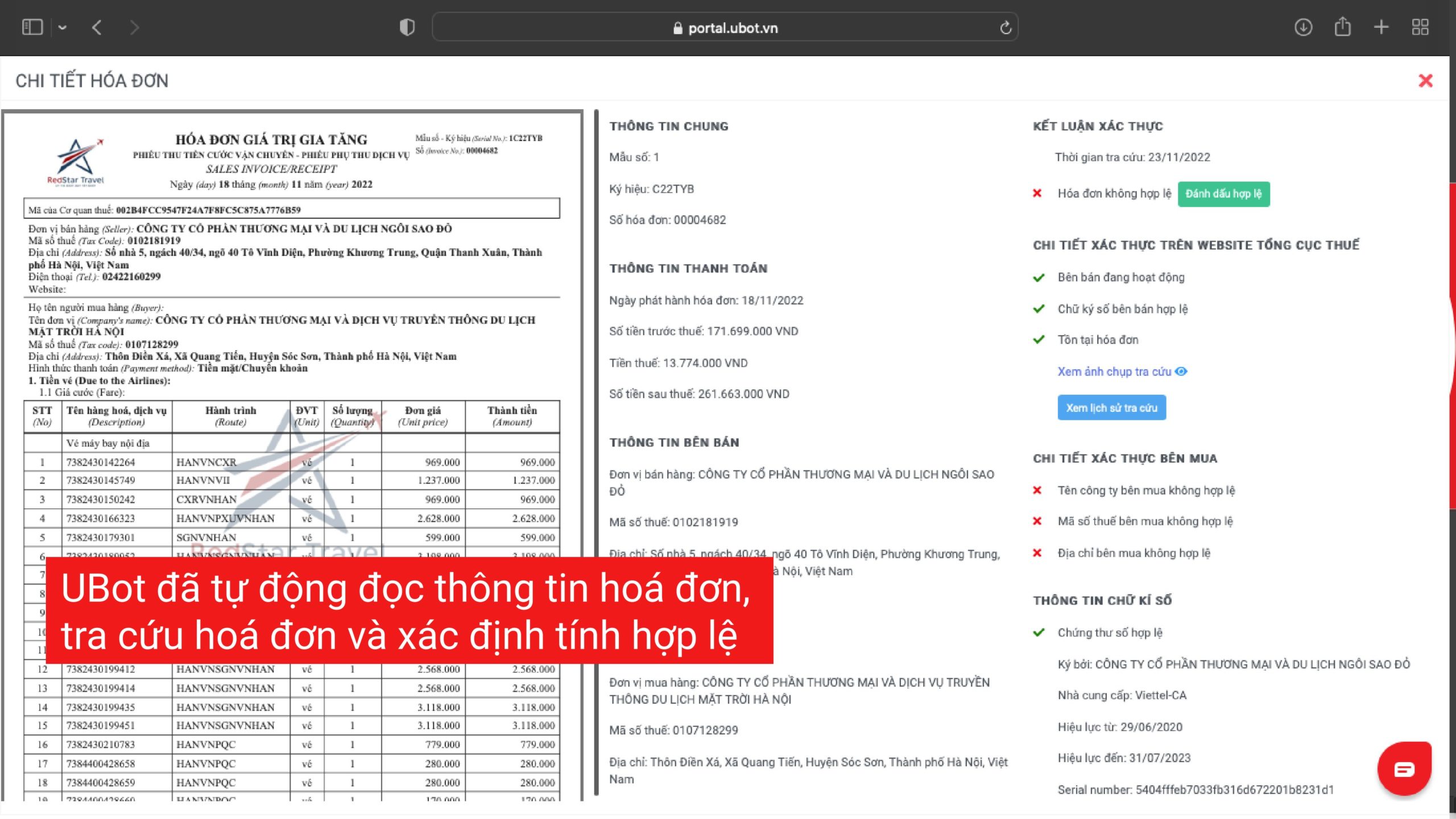Click the privacy shield icon
This screenshot has width=1456, height=819.
point(407,27)
